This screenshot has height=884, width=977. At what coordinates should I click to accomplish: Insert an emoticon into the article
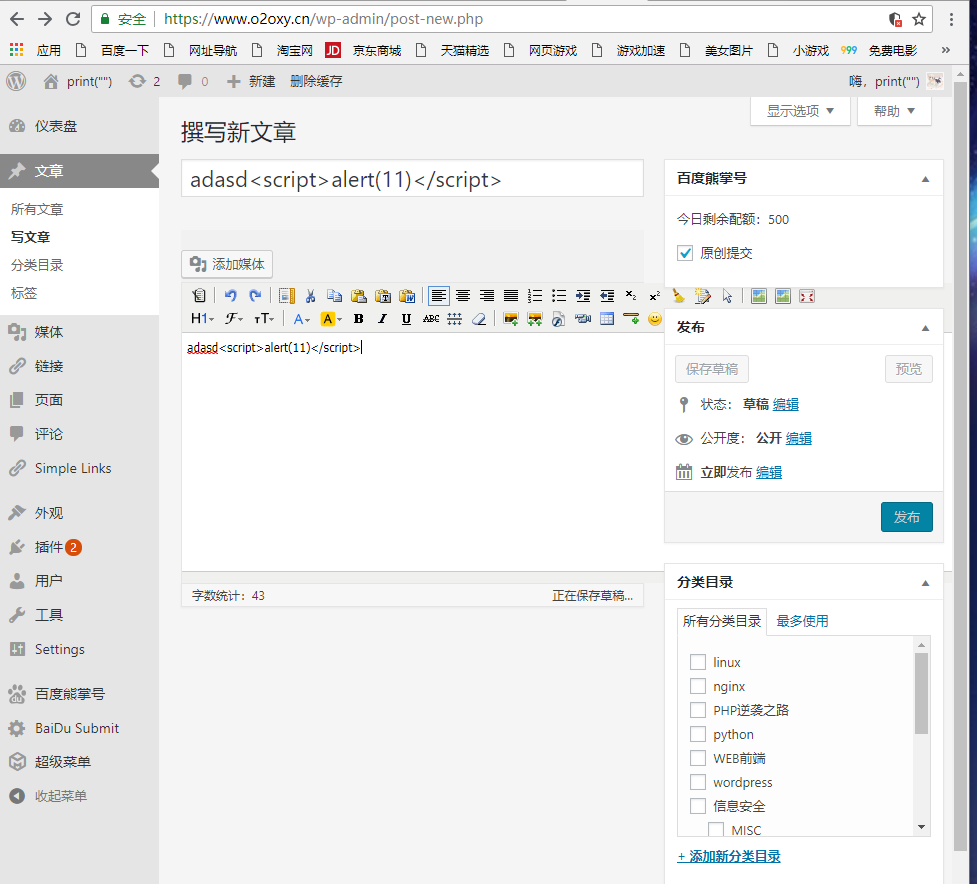[654, 318]
